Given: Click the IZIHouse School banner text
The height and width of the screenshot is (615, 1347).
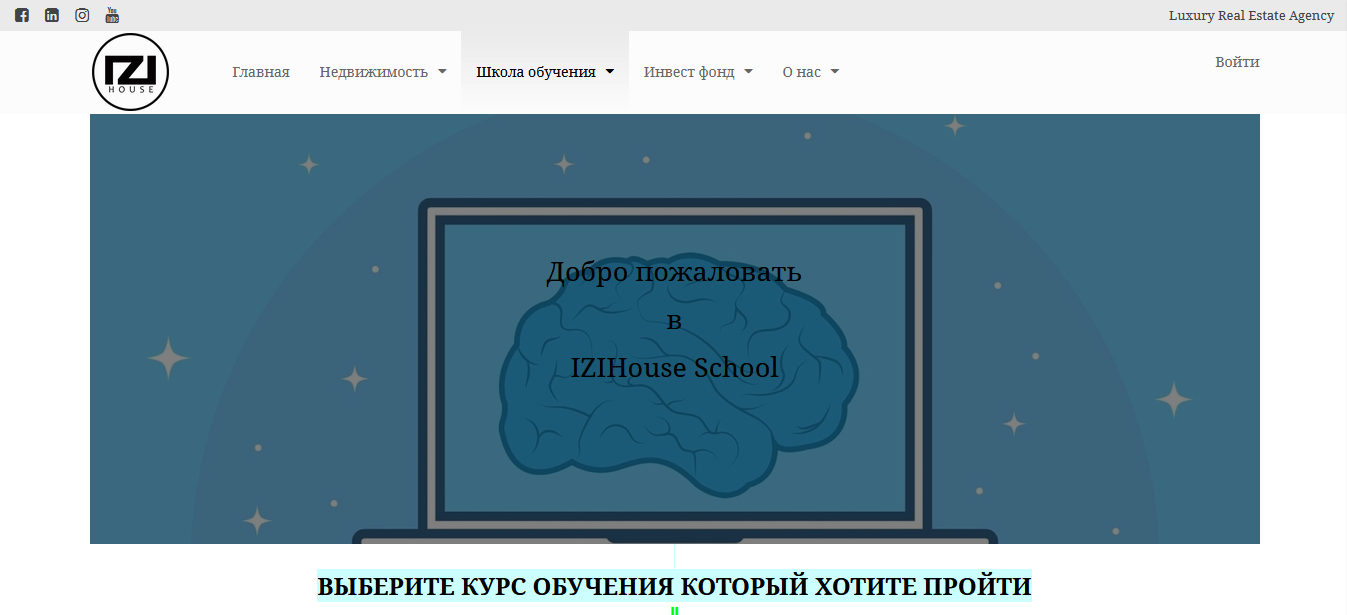Looking at the screenshot, I should [674, 368].
